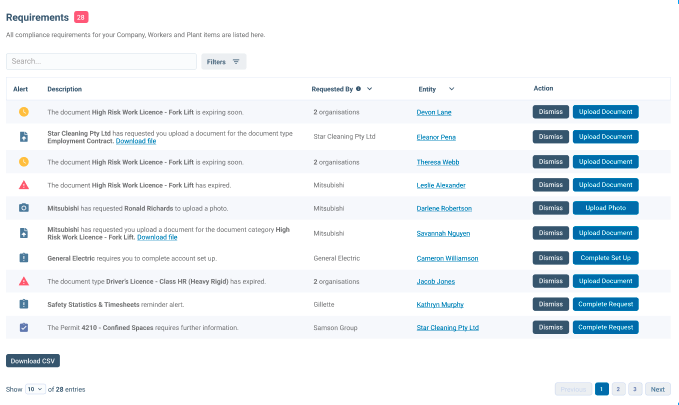679x405 pixels.
Task: Open Leslie Alexander entity link
Action: click(x=441, y=185)
